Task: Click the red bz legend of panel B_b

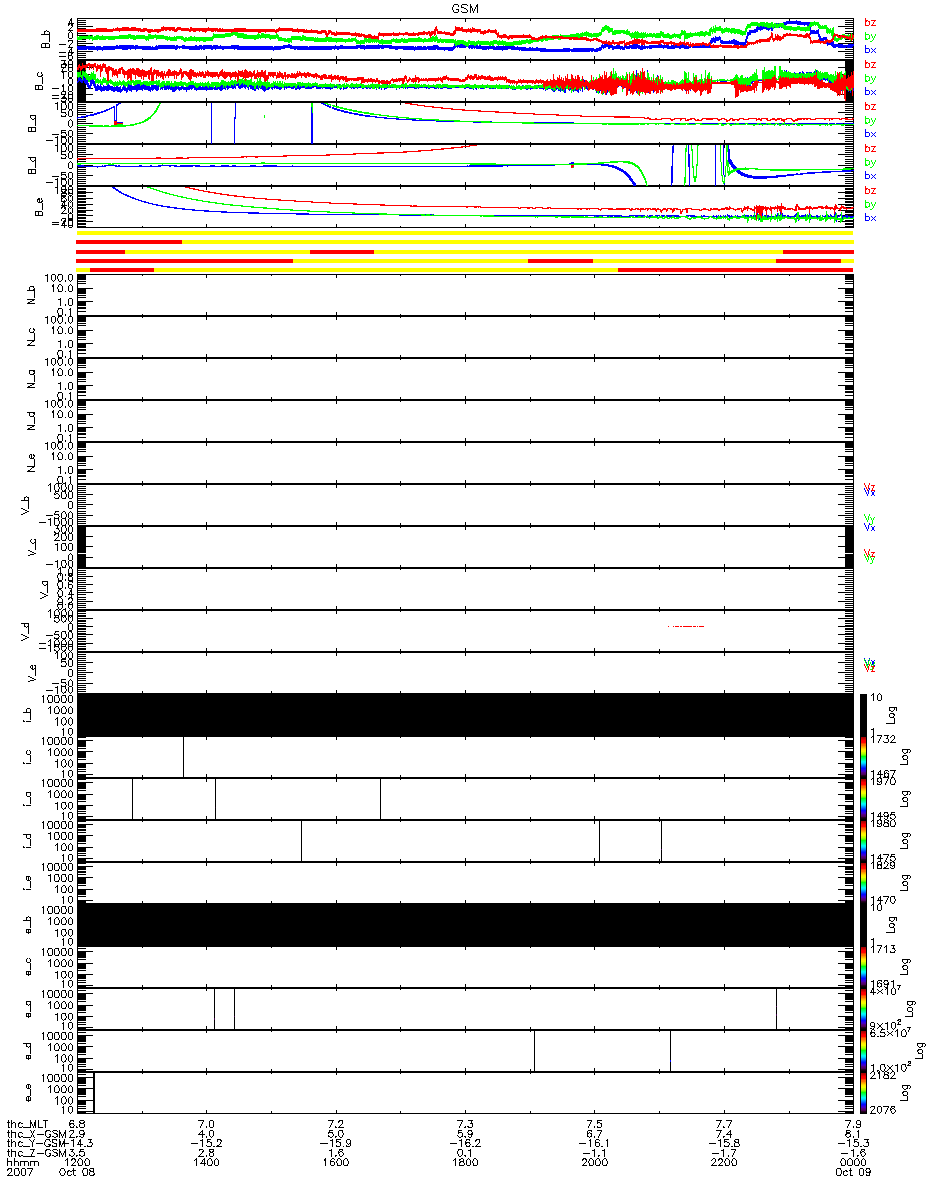Action: point(870,22)
